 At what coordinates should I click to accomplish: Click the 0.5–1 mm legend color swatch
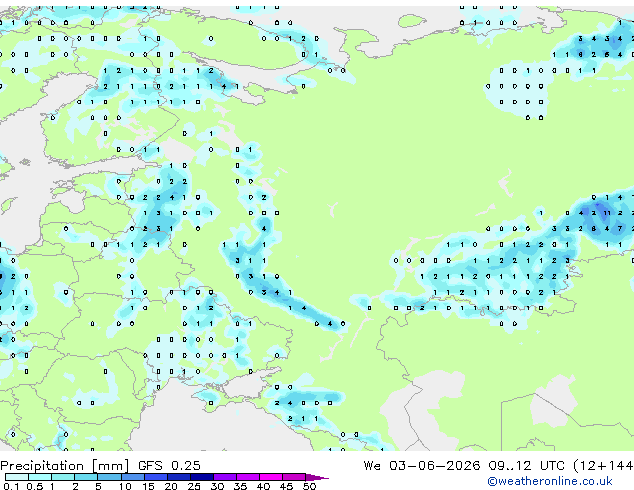click(40, 477)
